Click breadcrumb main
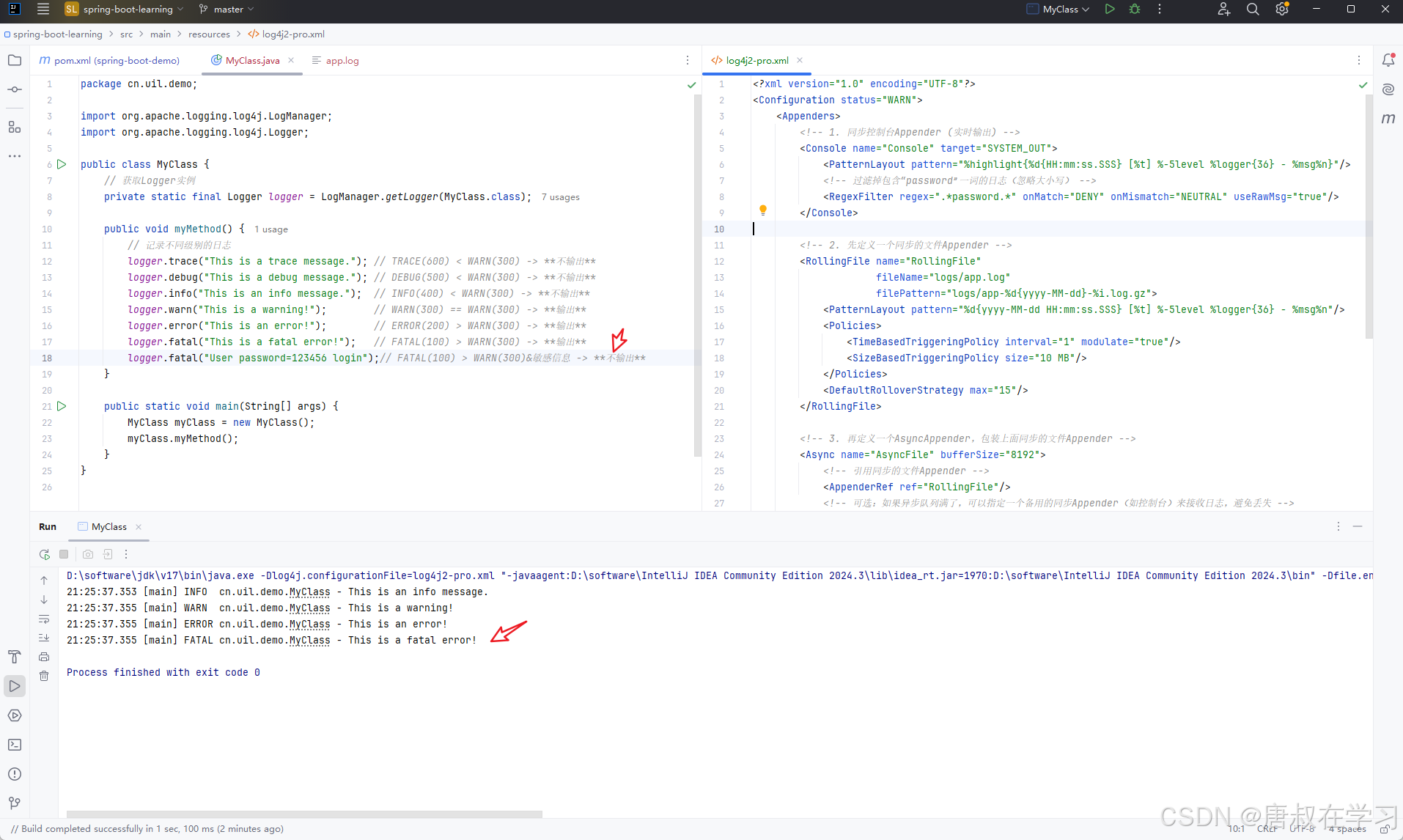The width and height of the screenshot is (1403, 840). (161, 34)
